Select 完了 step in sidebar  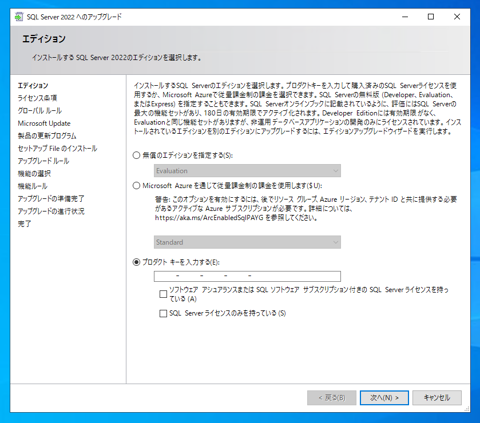coord(24,224)
